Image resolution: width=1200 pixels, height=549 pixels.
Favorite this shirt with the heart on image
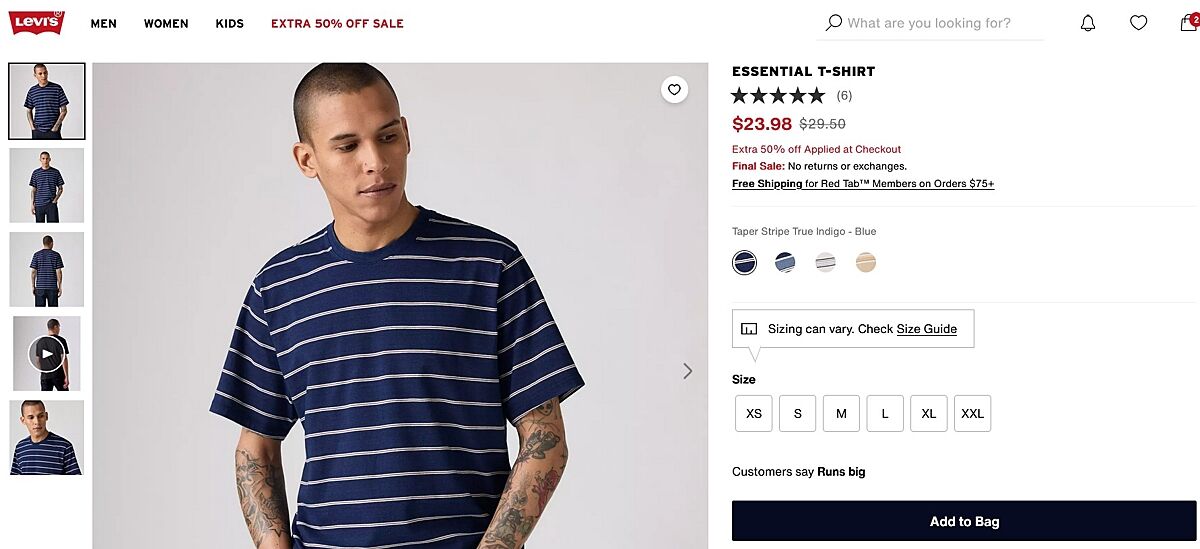675,90
